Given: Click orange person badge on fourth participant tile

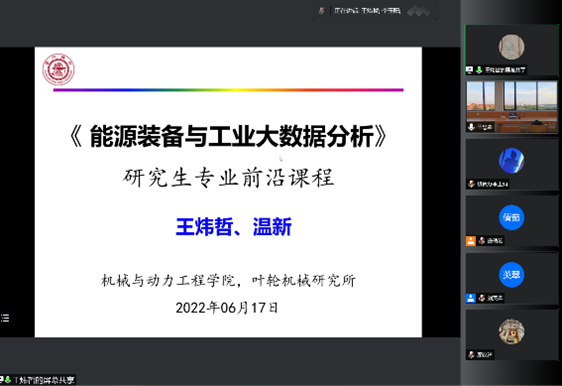Looking at the screenshot, I should [471, 241].
